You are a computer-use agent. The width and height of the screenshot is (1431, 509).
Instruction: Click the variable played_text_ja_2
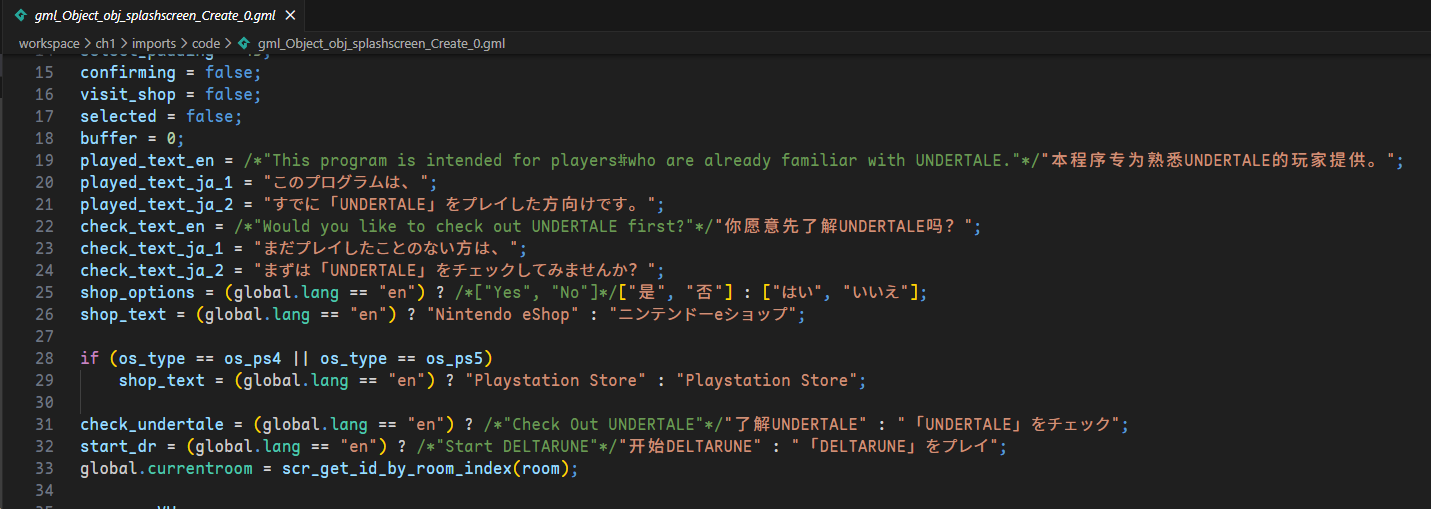click(157, 204)
